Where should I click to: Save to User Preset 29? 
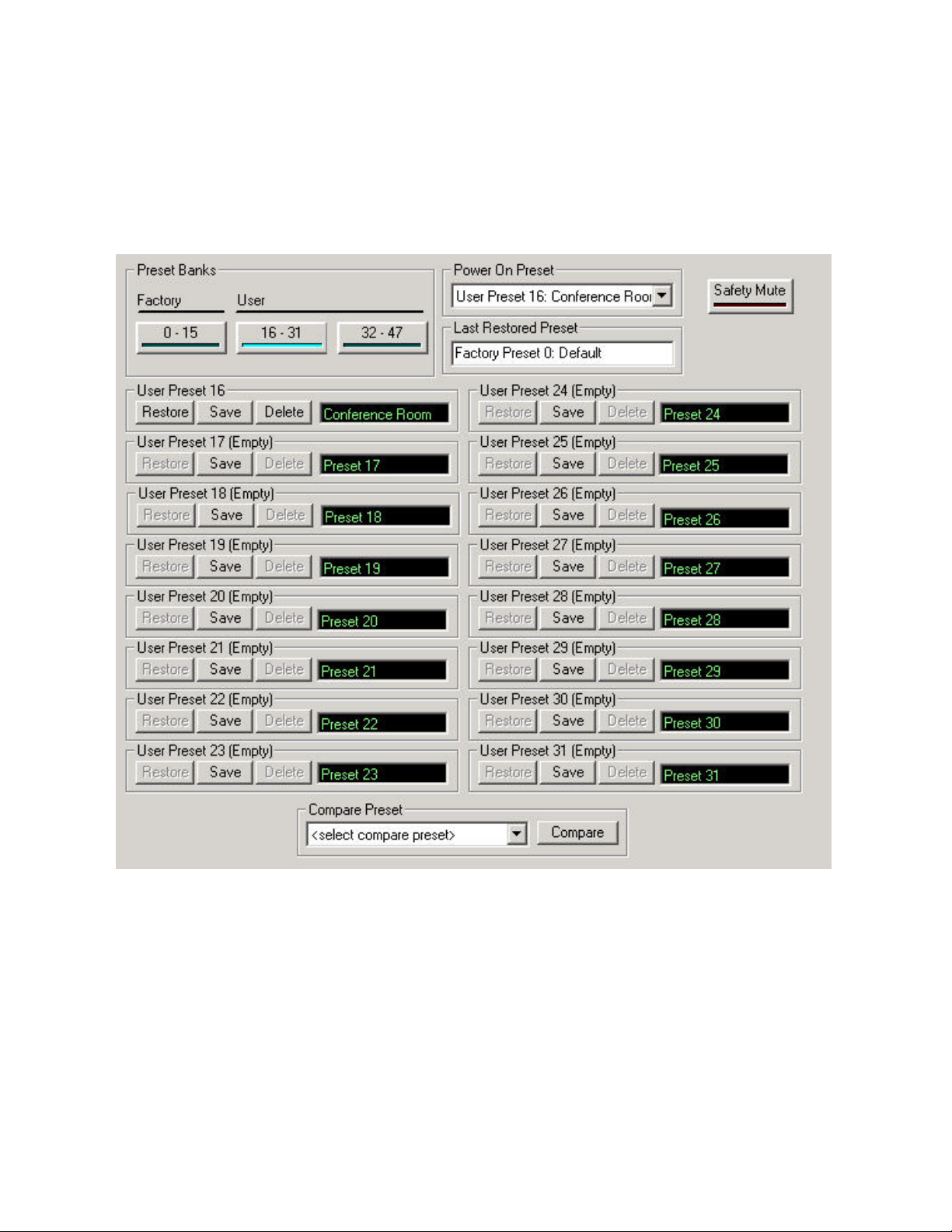(568, 669)
